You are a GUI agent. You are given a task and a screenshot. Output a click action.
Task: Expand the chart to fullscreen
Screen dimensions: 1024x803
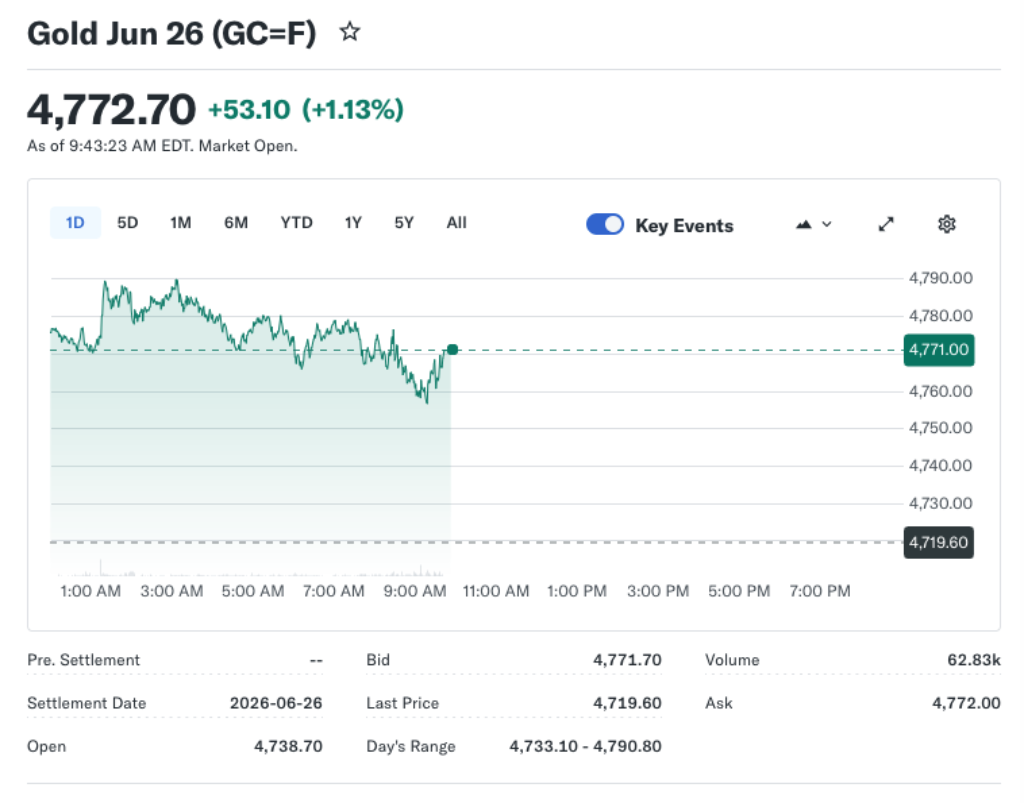click(886, 224)
